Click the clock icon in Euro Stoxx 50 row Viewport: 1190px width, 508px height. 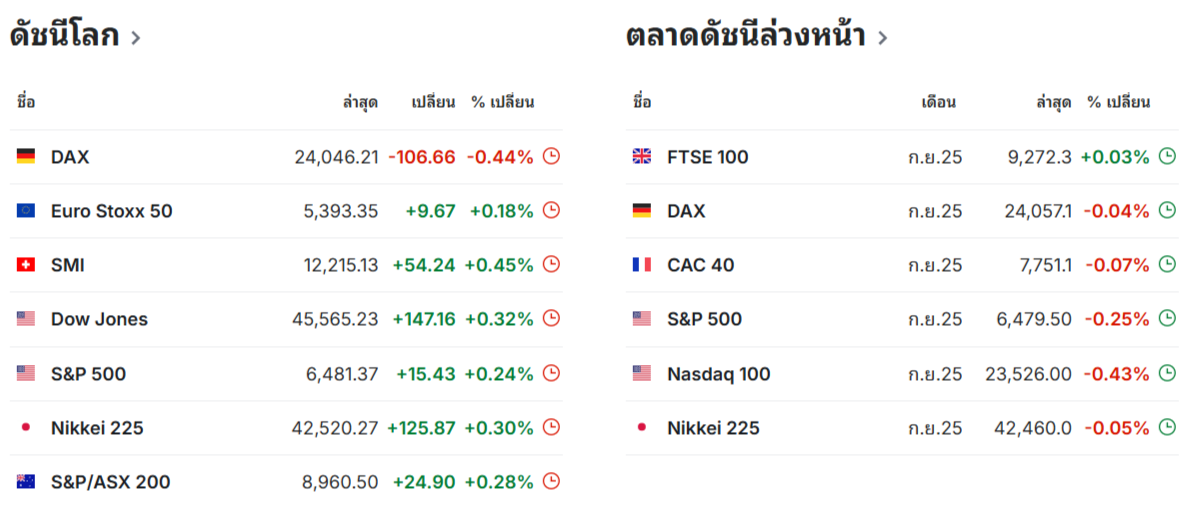pyautogui.click(x=552, y=211)
